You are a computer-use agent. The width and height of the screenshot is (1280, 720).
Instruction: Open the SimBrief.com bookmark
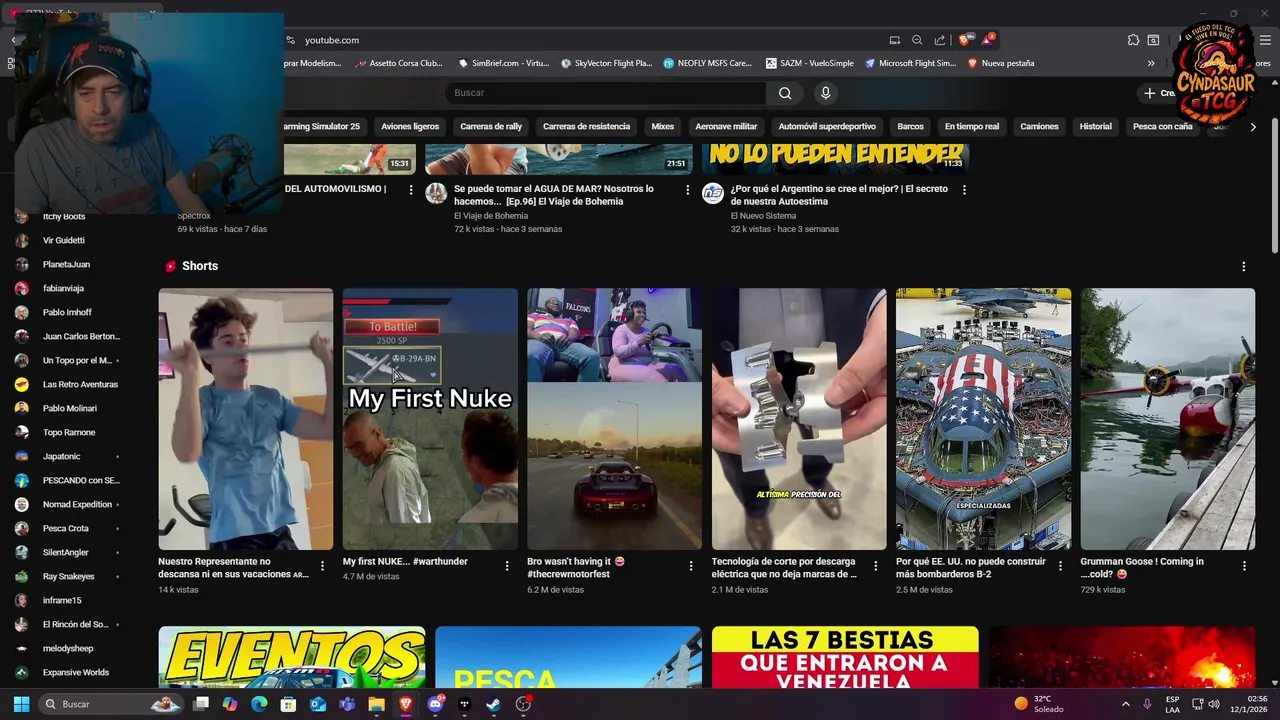click(504, 63)
